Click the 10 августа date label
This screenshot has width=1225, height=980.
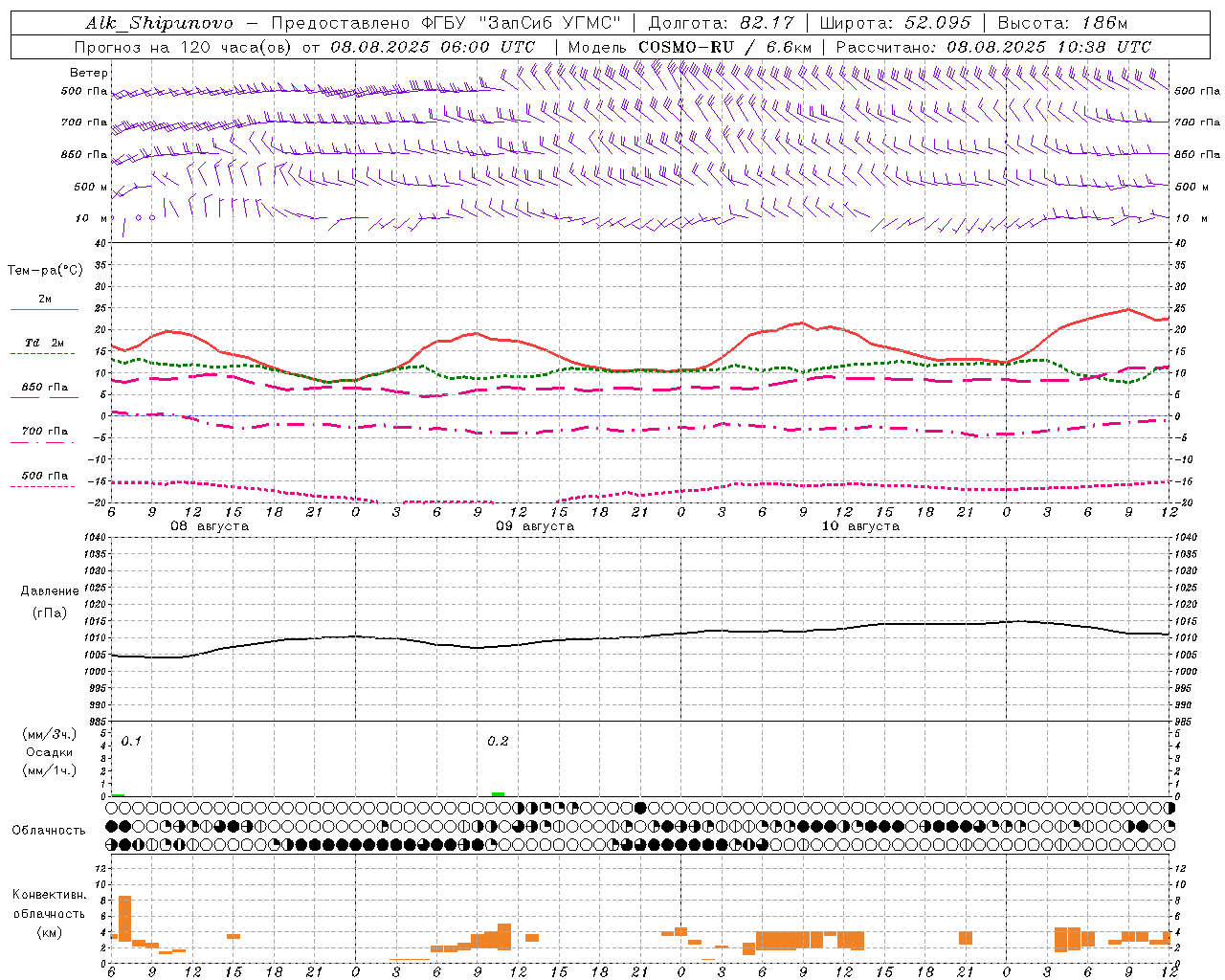tap(860, 526)
